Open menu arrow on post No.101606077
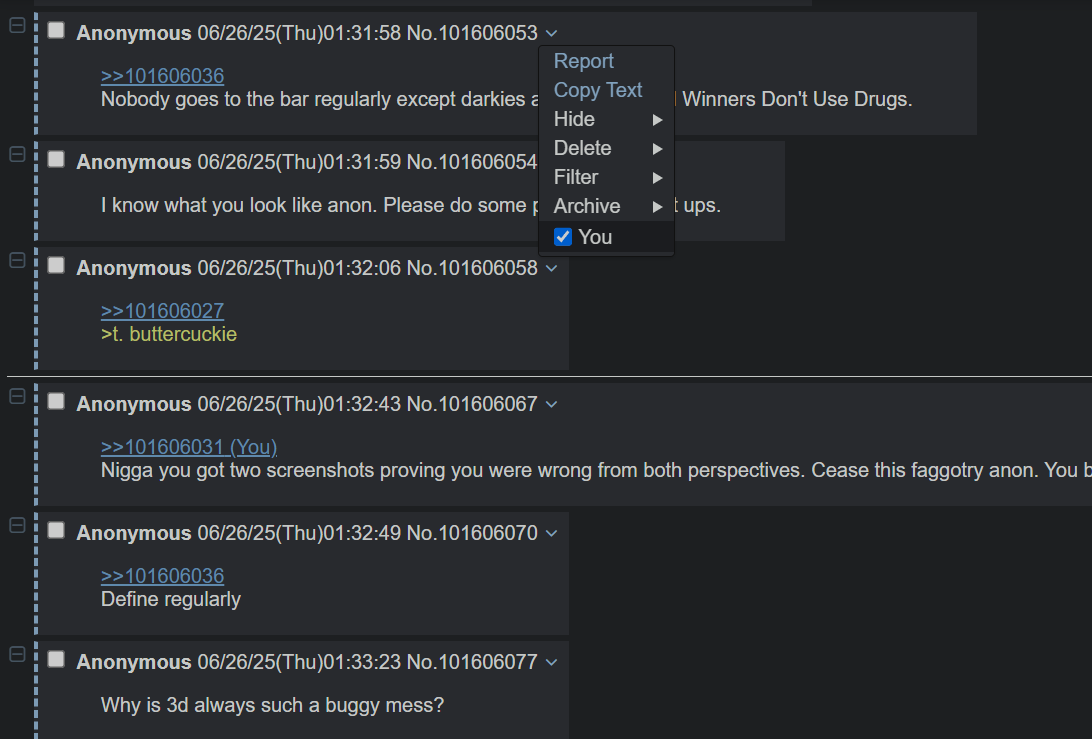1092x739 pixels. (x=552, y=662)
